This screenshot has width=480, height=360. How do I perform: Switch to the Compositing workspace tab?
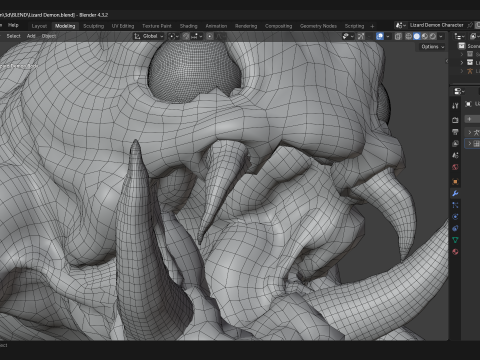pos(278,26)
